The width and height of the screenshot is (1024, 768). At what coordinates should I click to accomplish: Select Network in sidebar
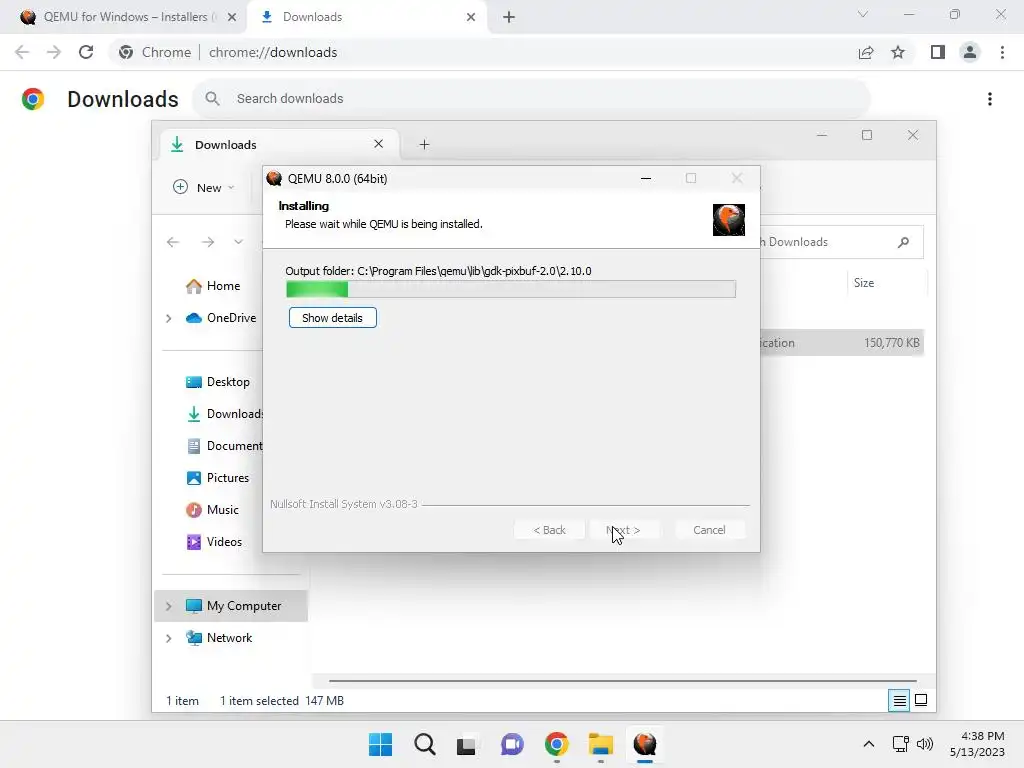pyautogui.click(x=219, y=638)
